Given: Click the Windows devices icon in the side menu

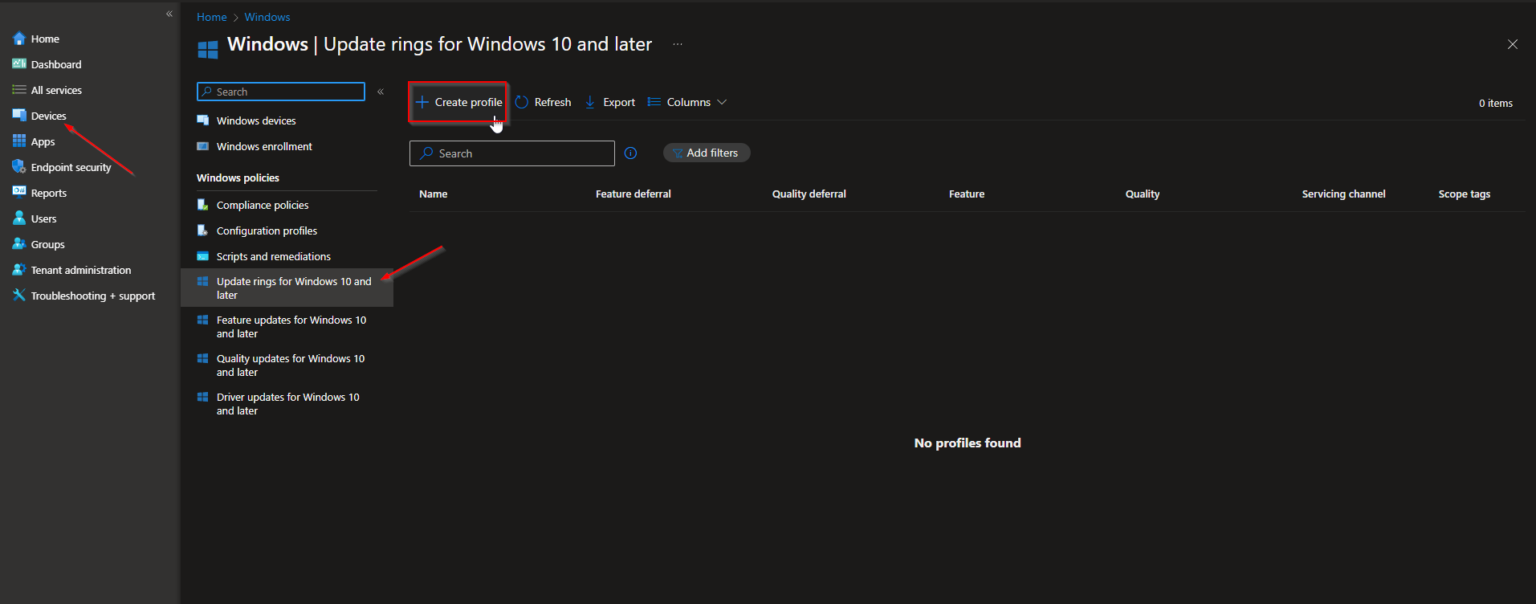Looking at the screenshot, I should point(203,121).
